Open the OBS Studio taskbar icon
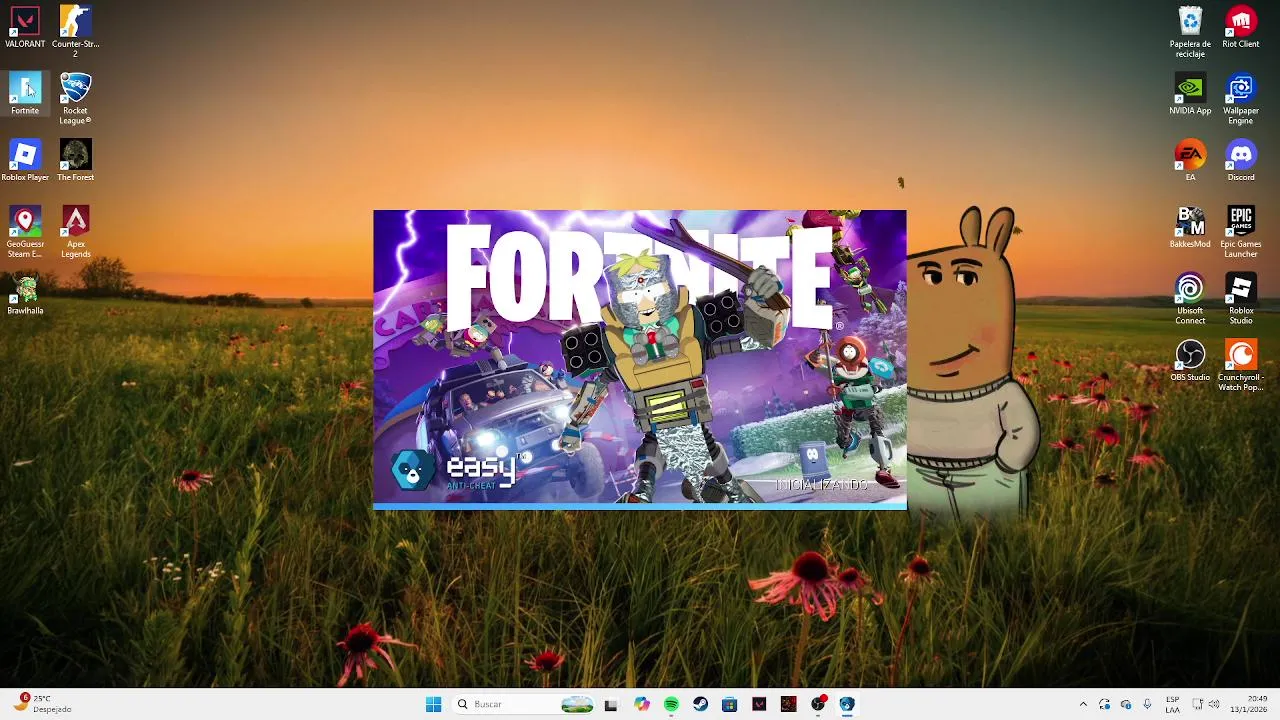1280x720 pixels. click(x=818, y=704)
